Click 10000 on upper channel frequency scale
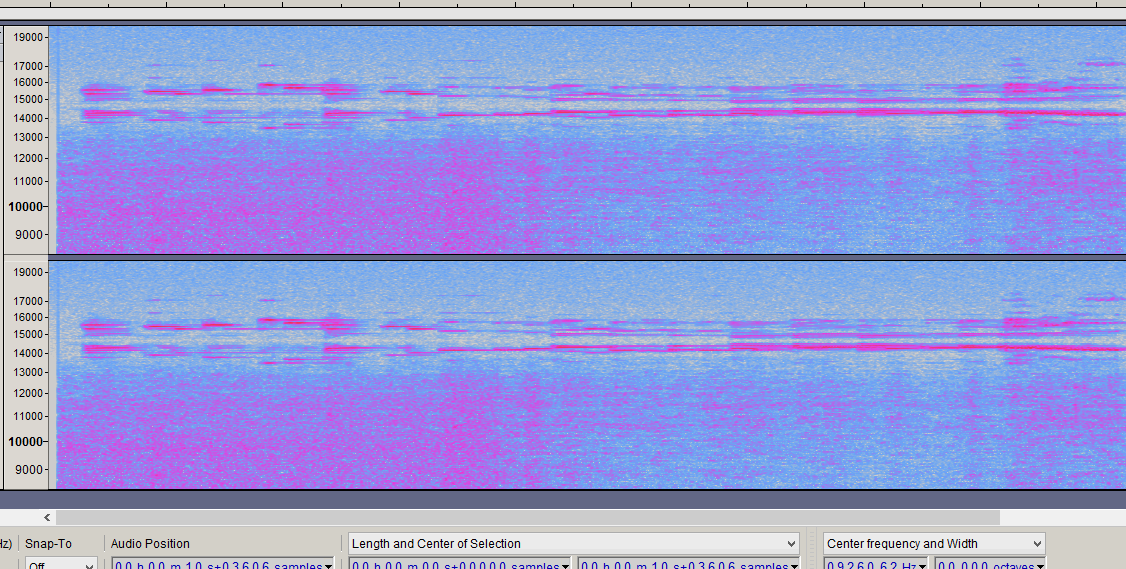 point(26,207)
